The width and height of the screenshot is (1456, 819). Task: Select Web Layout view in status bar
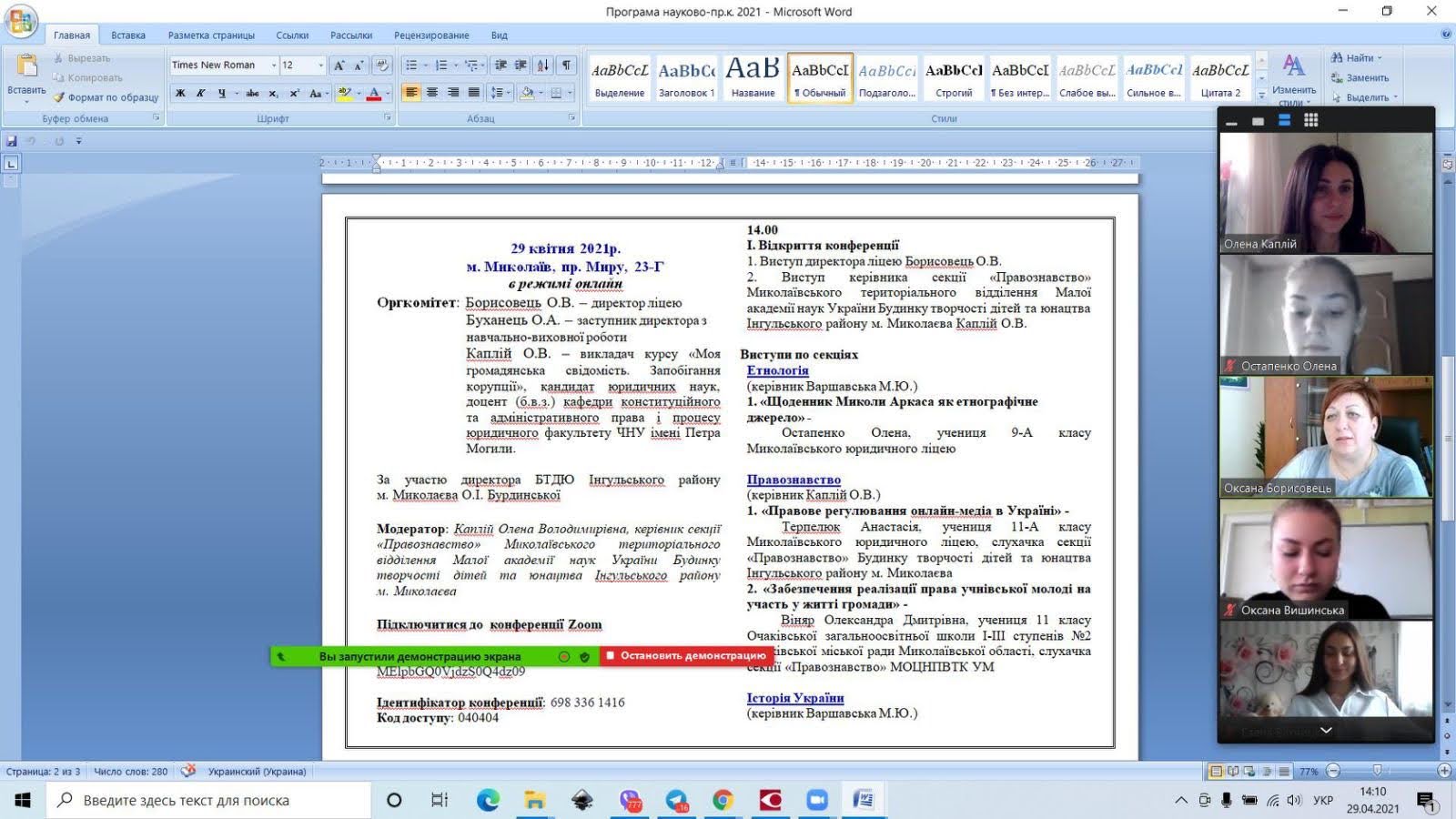1250,772
